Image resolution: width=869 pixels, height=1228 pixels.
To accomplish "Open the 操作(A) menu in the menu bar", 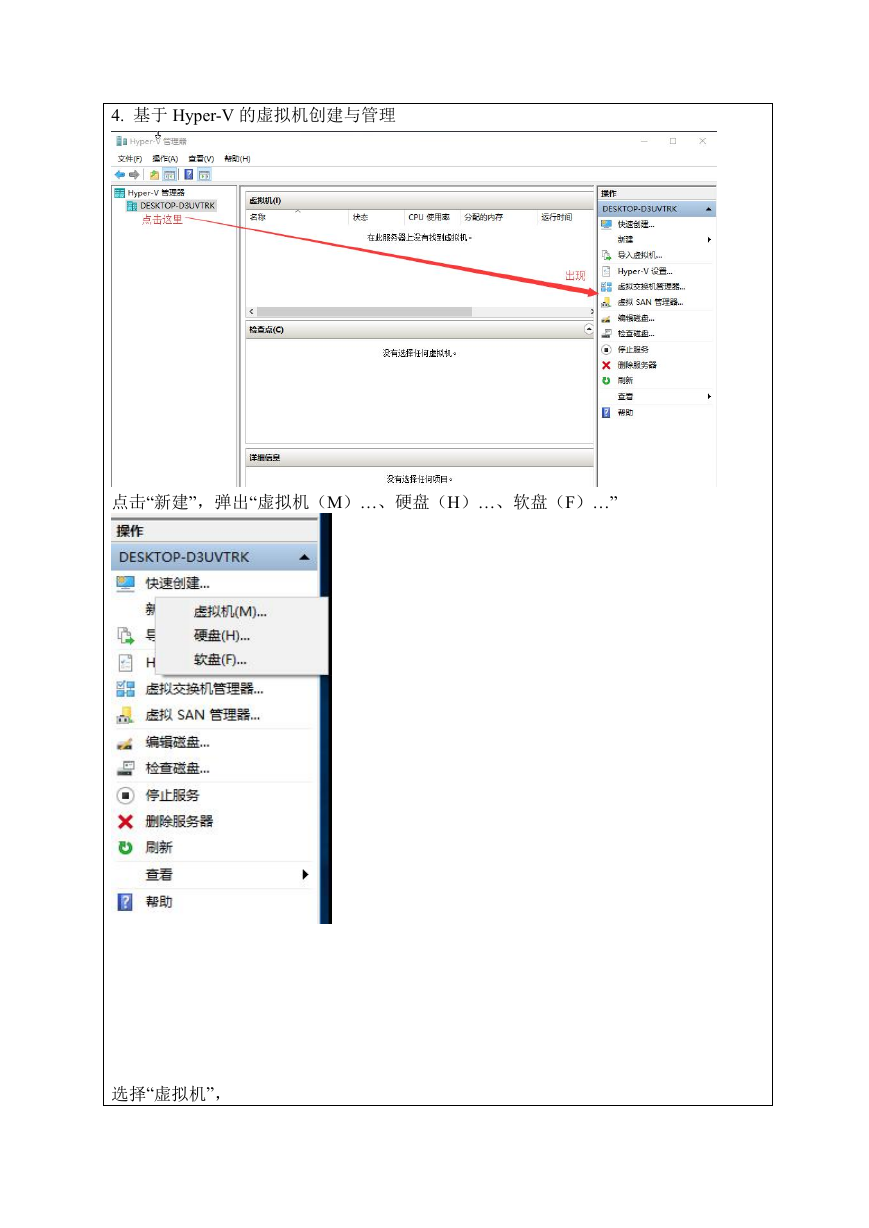I will pos(165,158).
